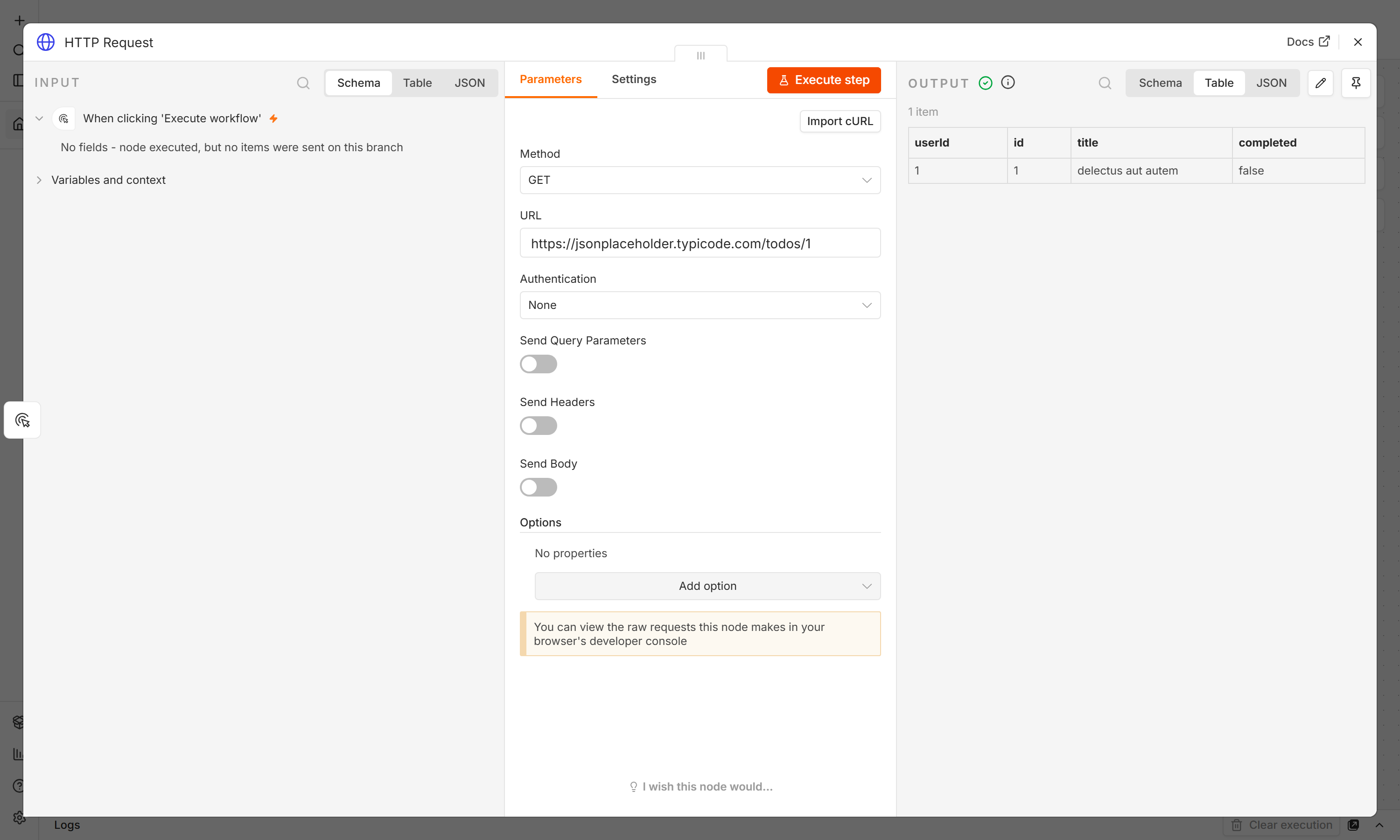The width and height of the screenshot is (1400, 840).
Task: Click the id column header
Action: click(x=1039, y=143)
